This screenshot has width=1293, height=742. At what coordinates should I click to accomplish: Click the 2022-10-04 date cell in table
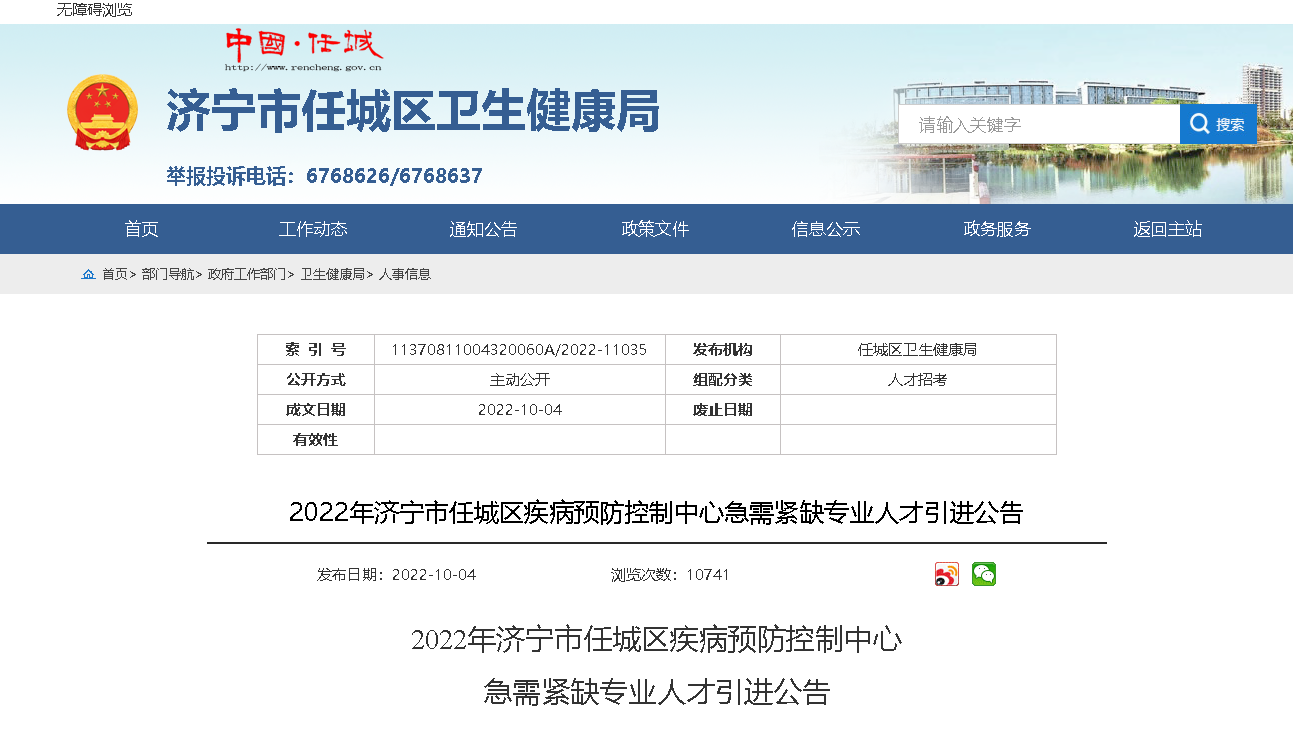click(520, 410)
